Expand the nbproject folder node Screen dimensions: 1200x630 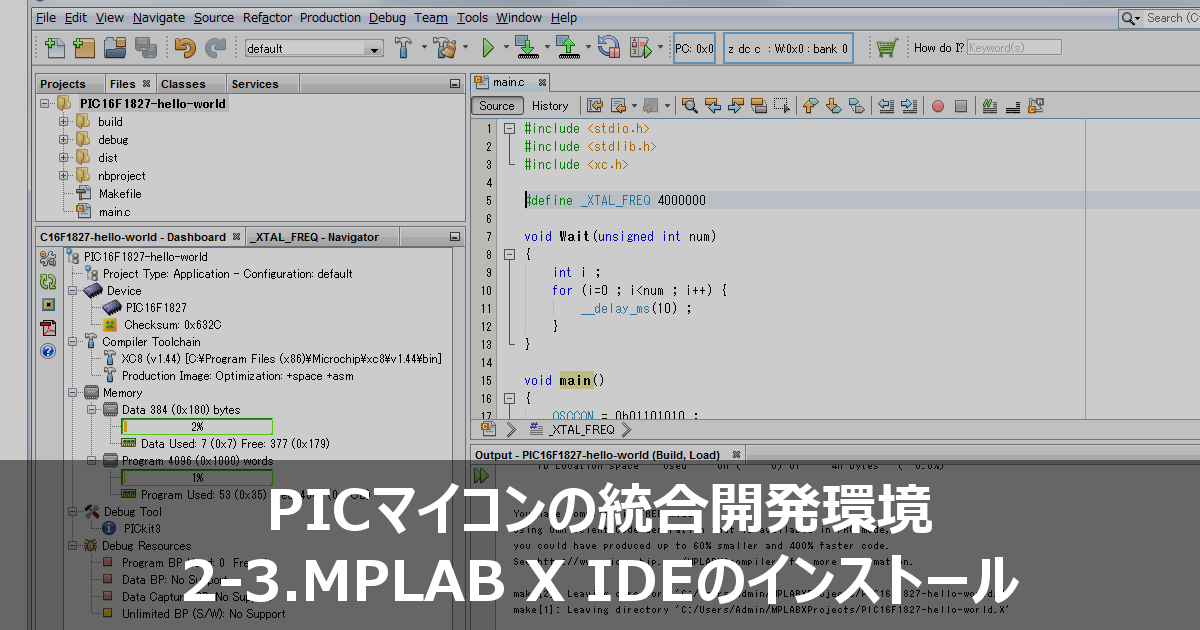64,176
